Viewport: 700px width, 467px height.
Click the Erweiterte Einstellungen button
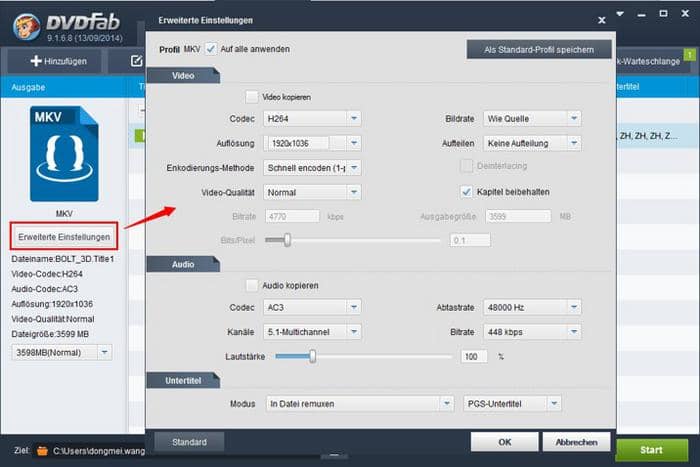[64, 237]
